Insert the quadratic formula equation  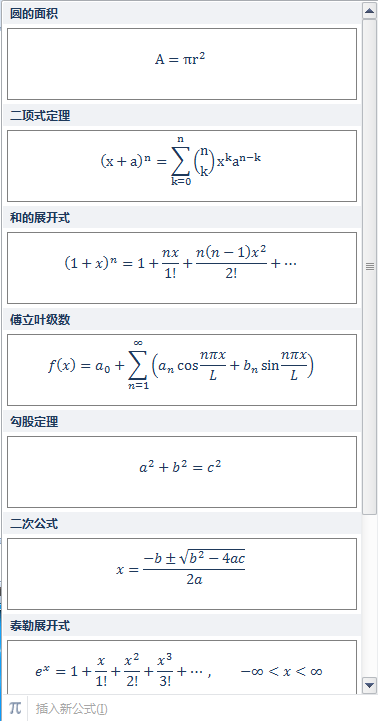tap(182, 574)
